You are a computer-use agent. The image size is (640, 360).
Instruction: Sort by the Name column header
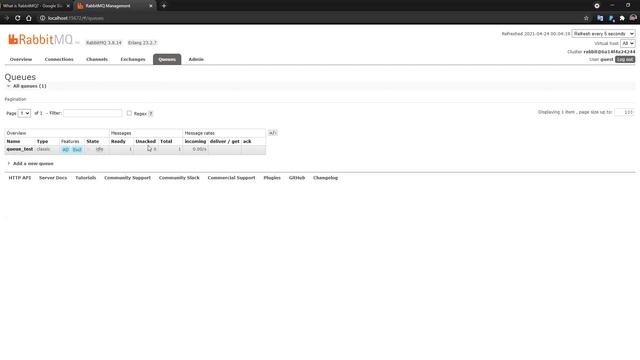click(13, 141)
